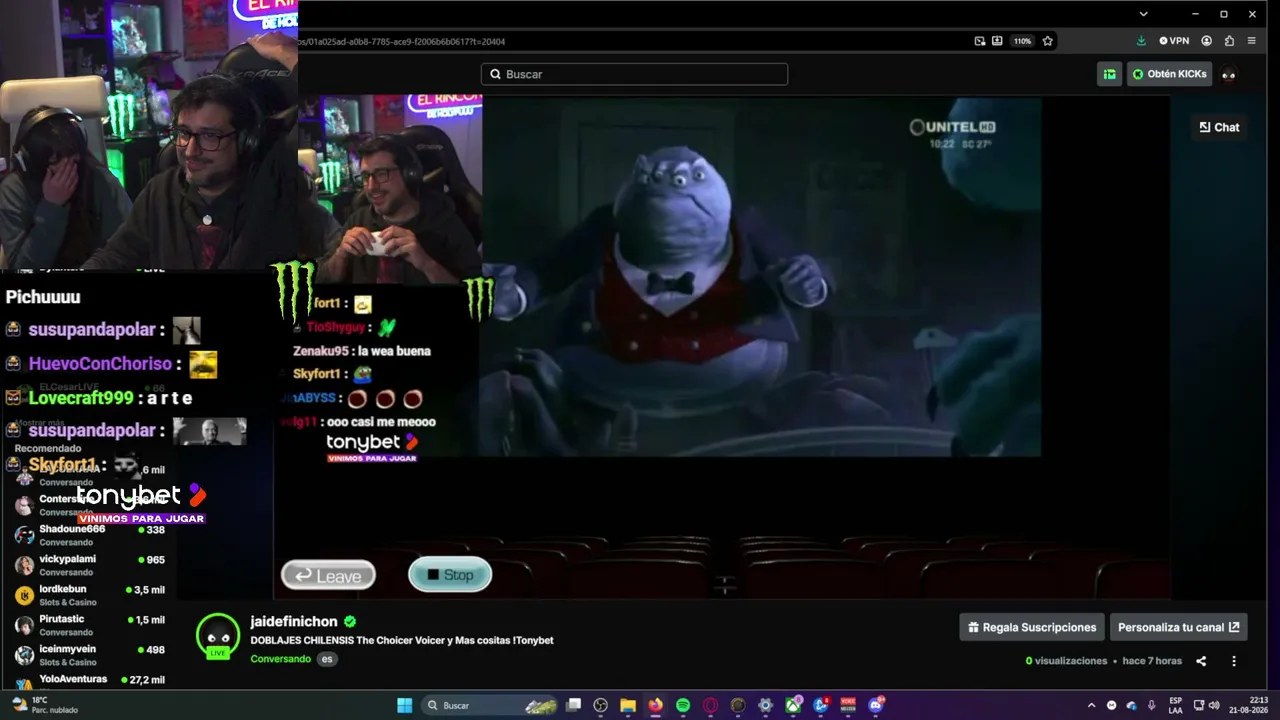Expand the browser tab list chevron

click(x=1143, y=14)
